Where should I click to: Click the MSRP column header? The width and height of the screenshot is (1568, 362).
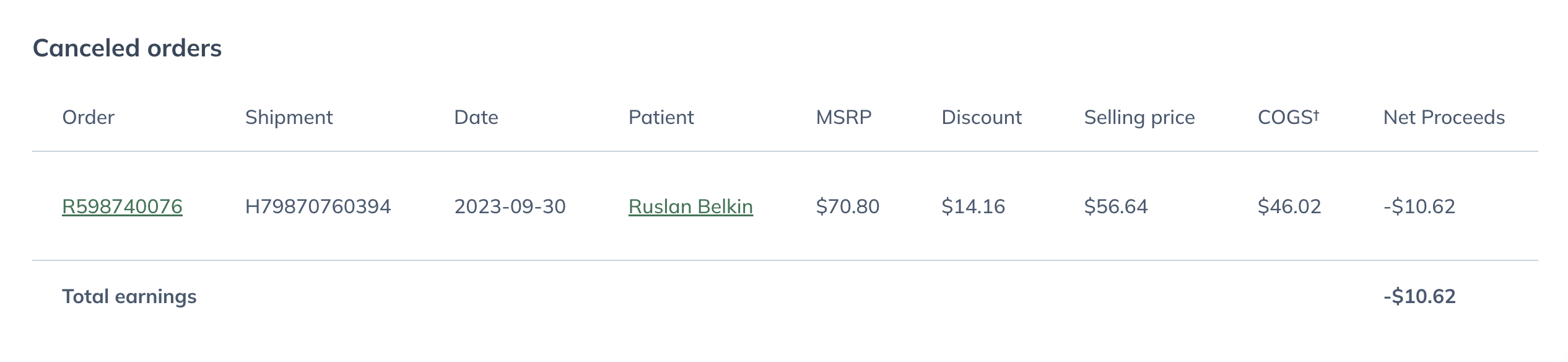843,117
